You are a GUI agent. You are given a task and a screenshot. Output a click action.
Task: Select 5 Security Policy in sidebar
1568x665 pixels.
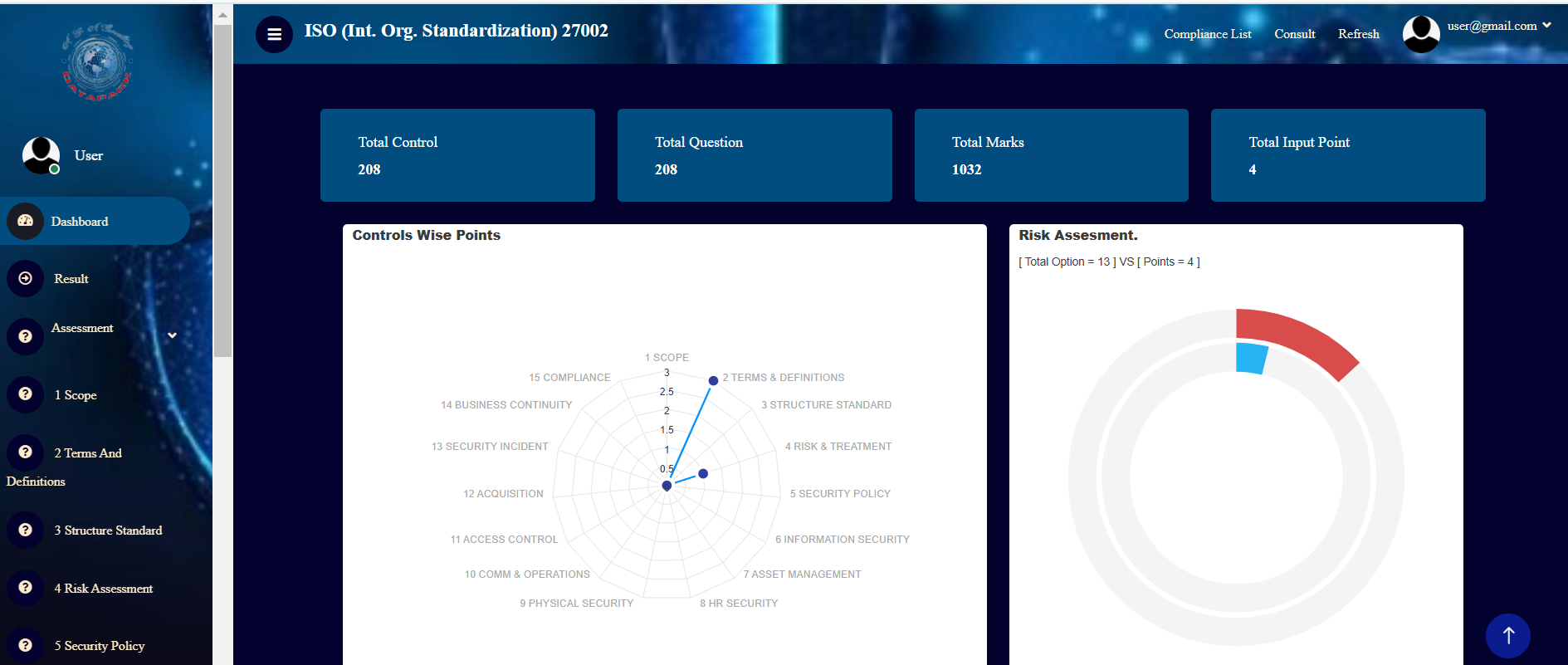click(100, 646)
